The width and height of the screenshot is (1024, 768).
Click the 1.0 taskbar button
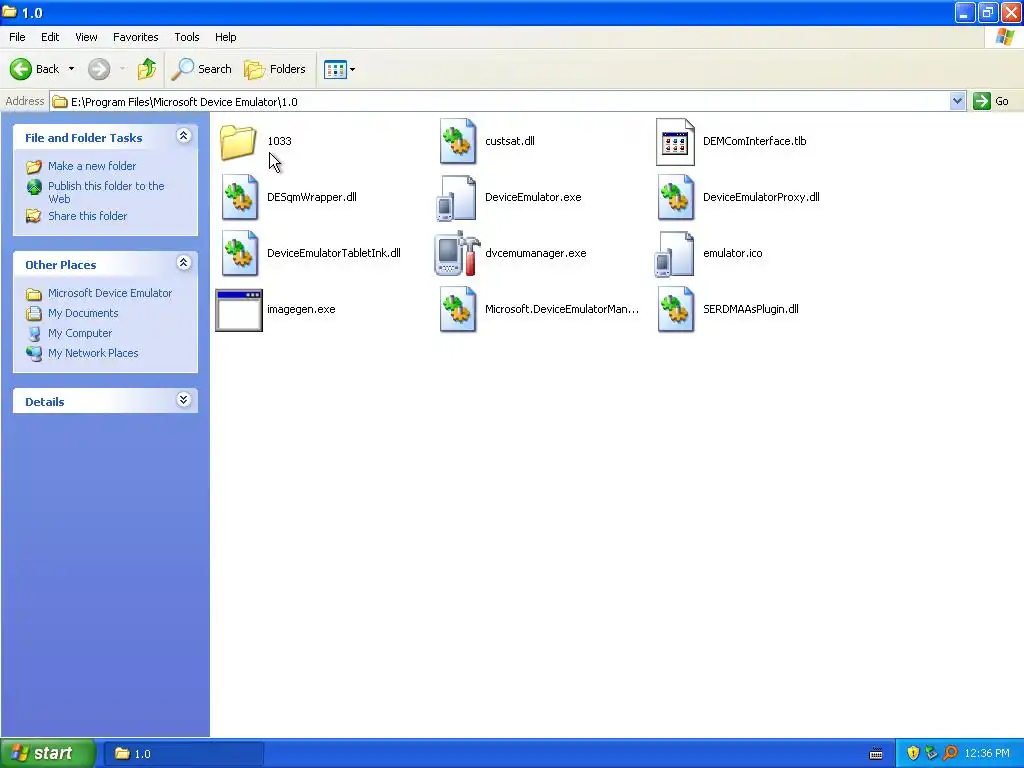tap(184, 754)
